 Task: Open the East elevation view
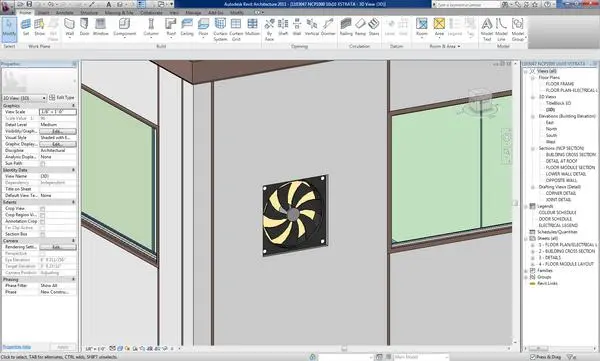549,123
